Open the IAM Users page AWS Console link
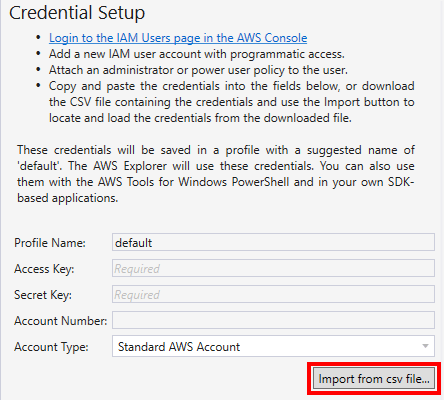444x400 pixels. 178,38
